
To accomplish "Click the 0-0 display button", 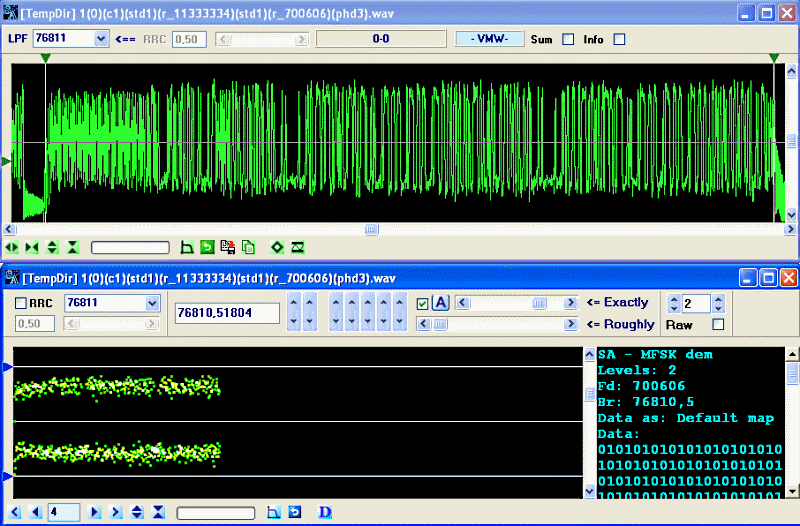I will [380, 39].
